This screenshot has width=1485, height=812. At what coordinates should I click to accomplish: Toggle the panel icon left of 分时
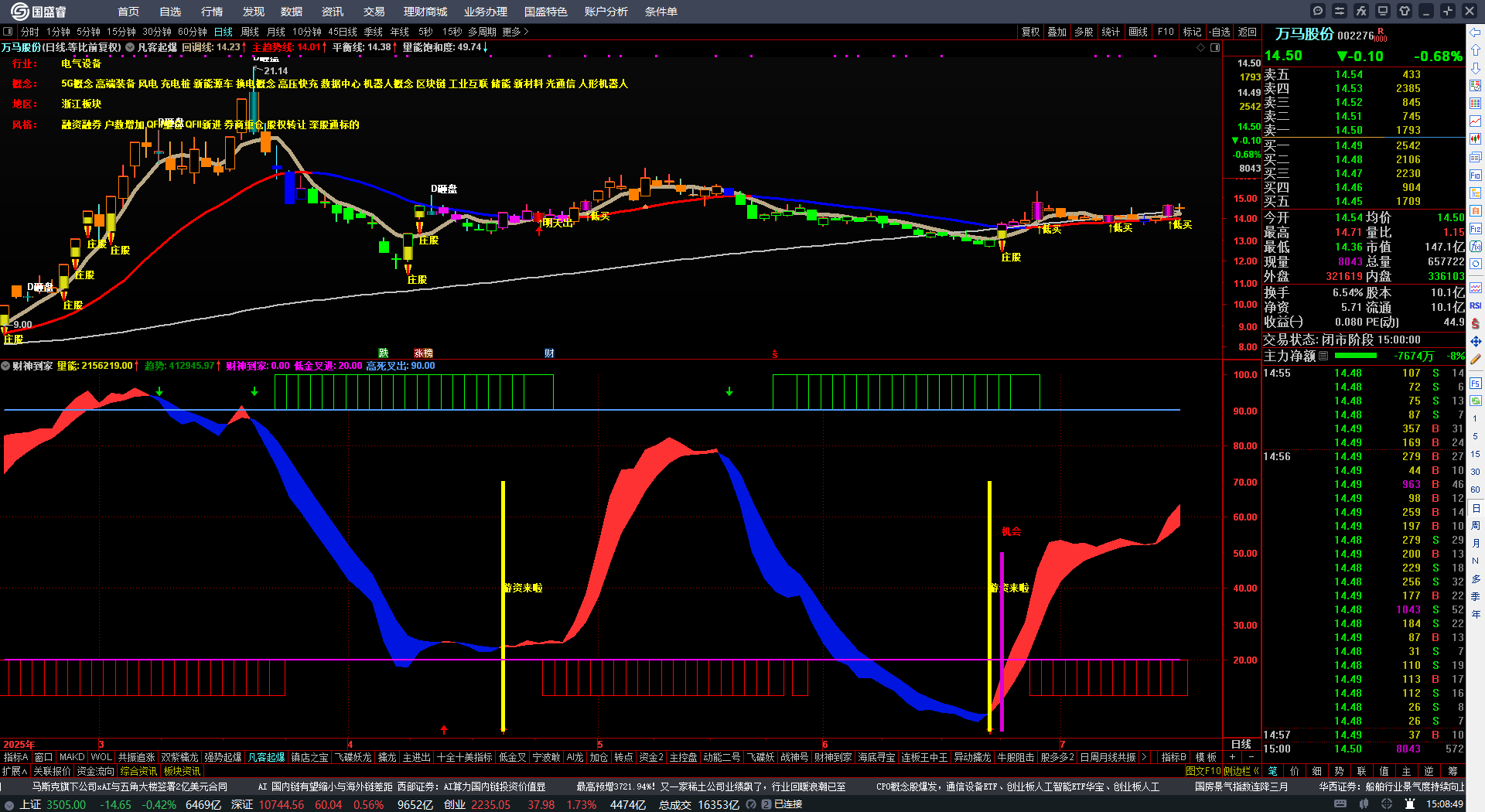pos(8,32)
